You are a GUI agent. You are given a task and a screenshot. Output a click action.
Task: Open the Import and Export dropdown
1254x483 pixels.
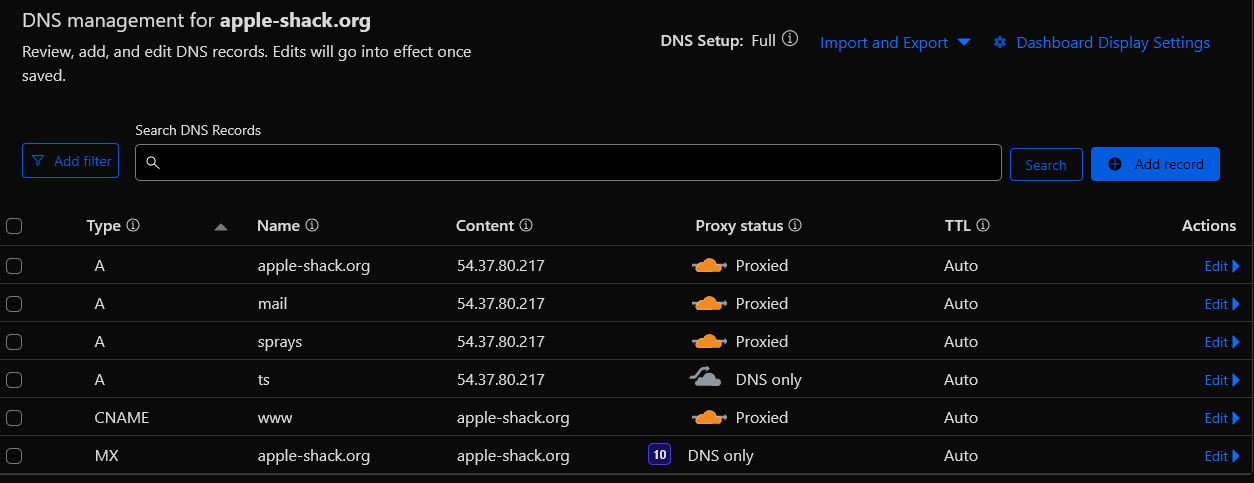[x=895, y=42]
